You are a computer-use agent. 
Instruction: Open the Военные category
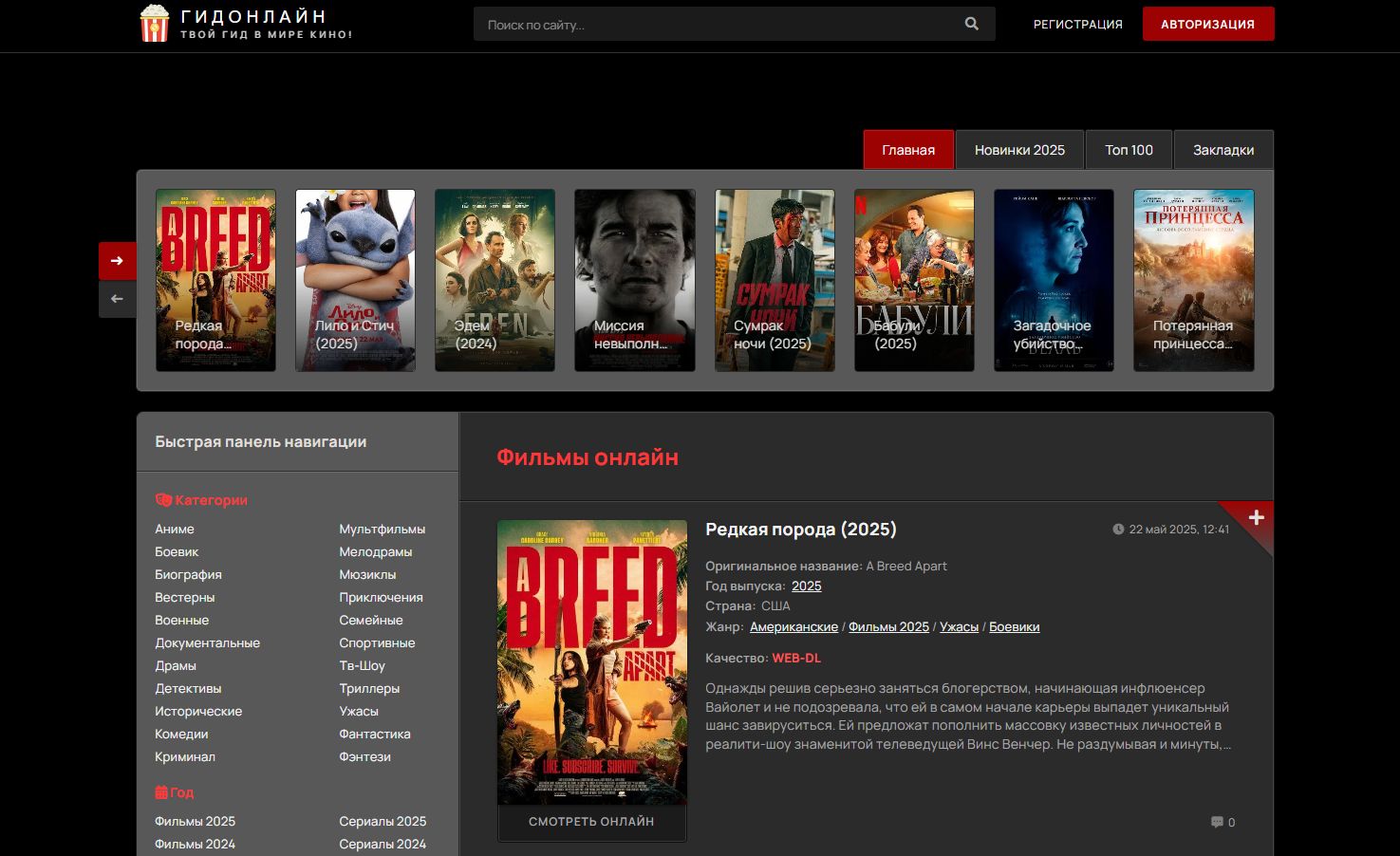[182, 621]
